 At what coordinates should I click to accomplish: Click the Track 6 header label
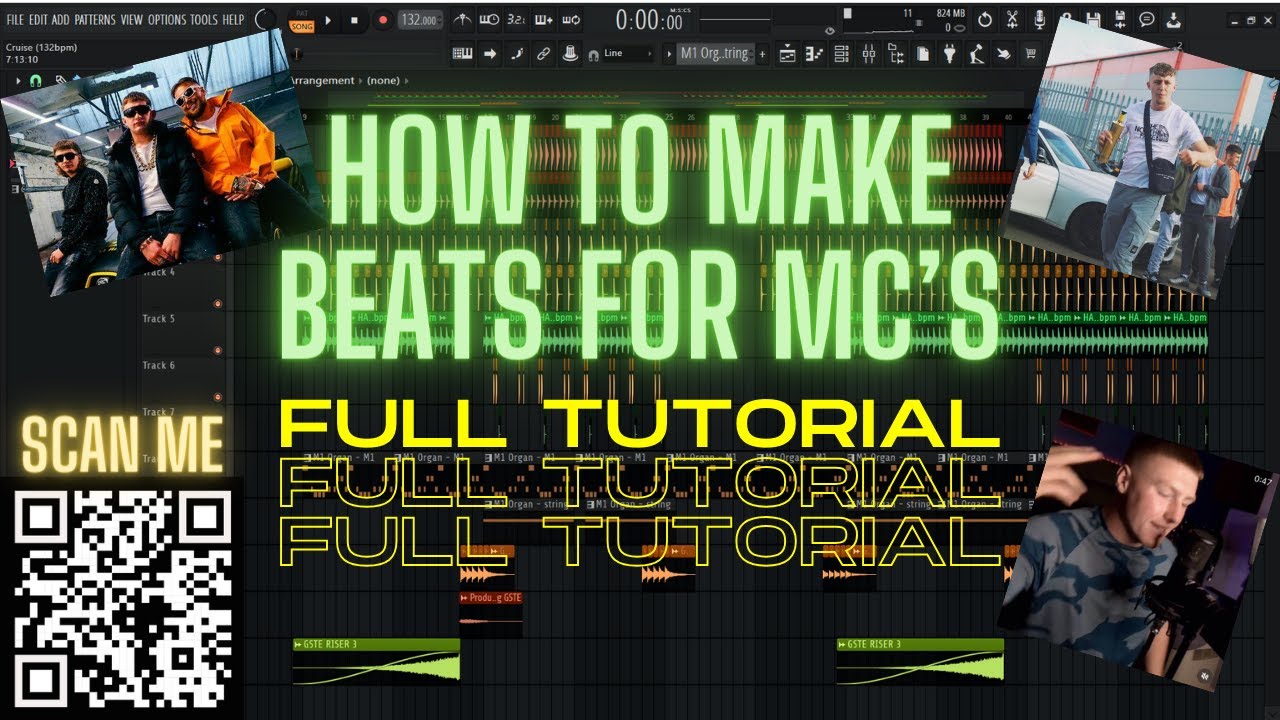(x=158, y=366)
